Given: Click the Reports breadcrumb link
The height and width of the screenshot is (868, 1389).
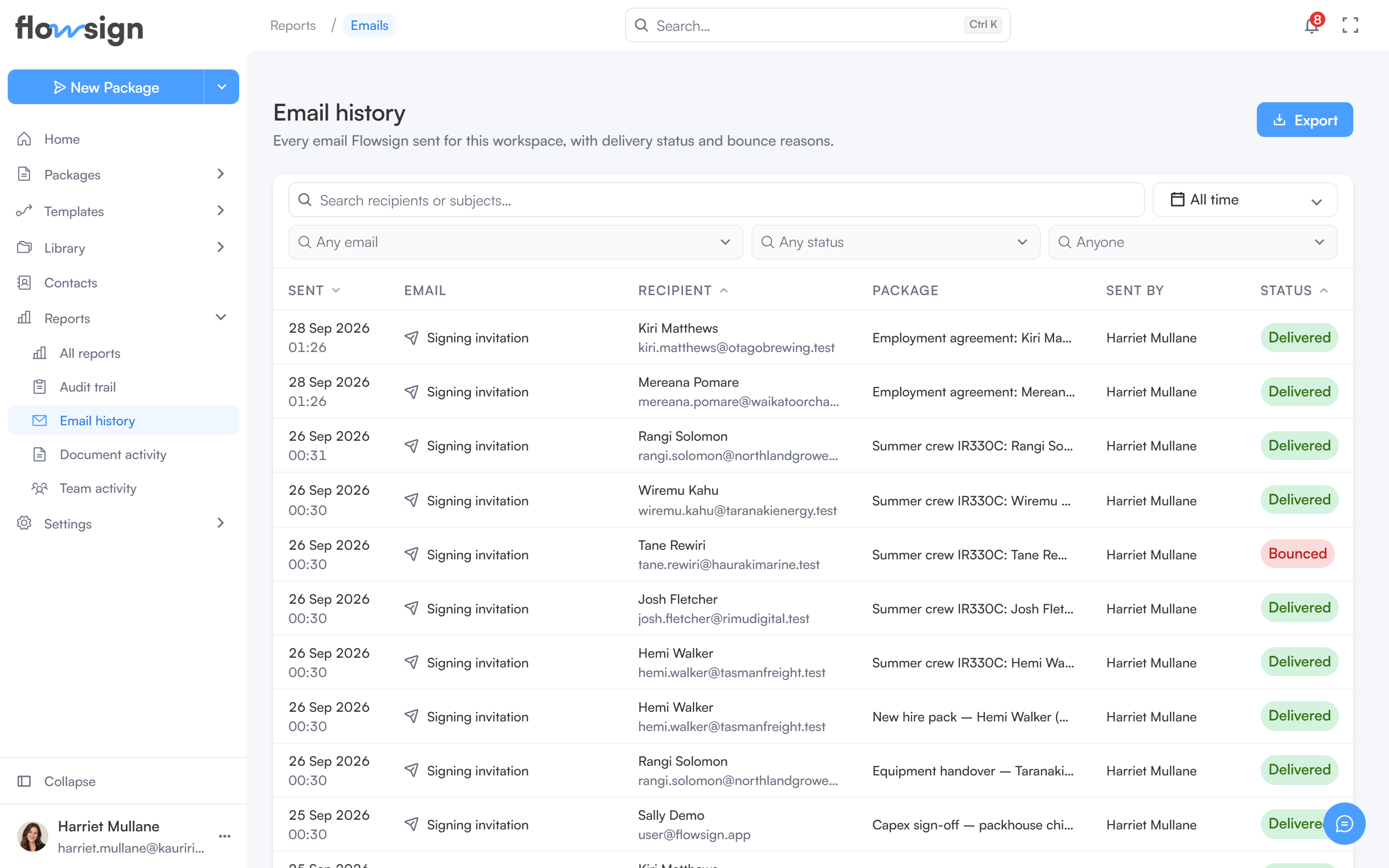Looking at the screenshot, I should pyautogui.click(x=293, y=25).
